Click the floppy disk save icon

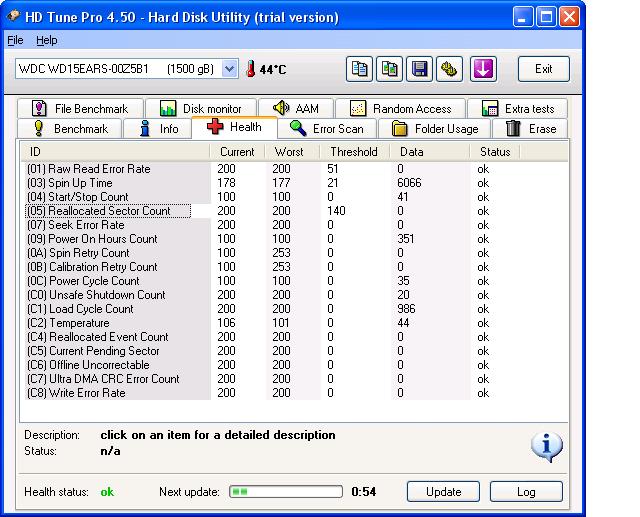(x=419, y=69)
